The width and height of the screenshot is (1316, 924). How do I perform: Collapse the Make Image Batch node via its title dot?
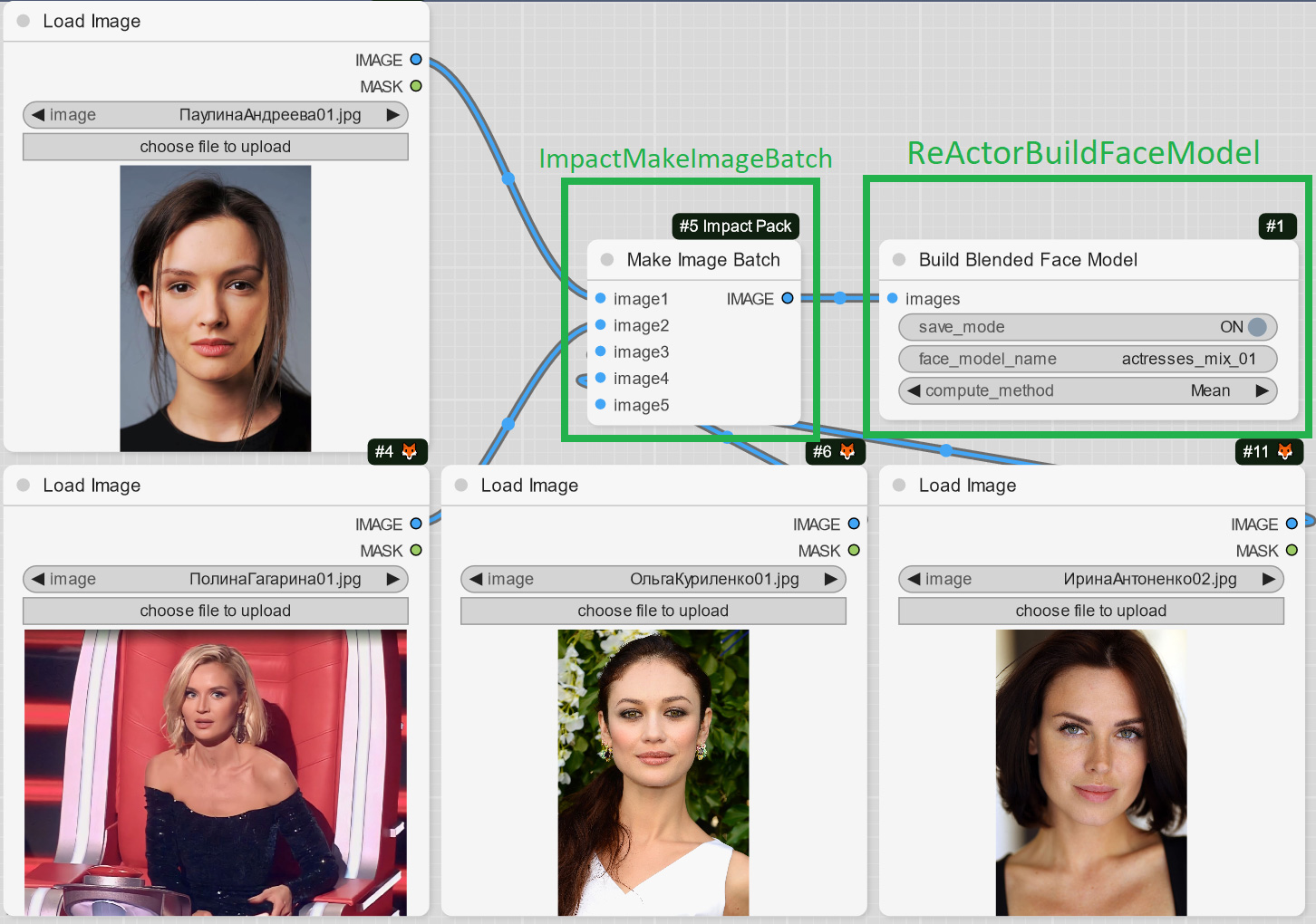(x=607, y=260)
